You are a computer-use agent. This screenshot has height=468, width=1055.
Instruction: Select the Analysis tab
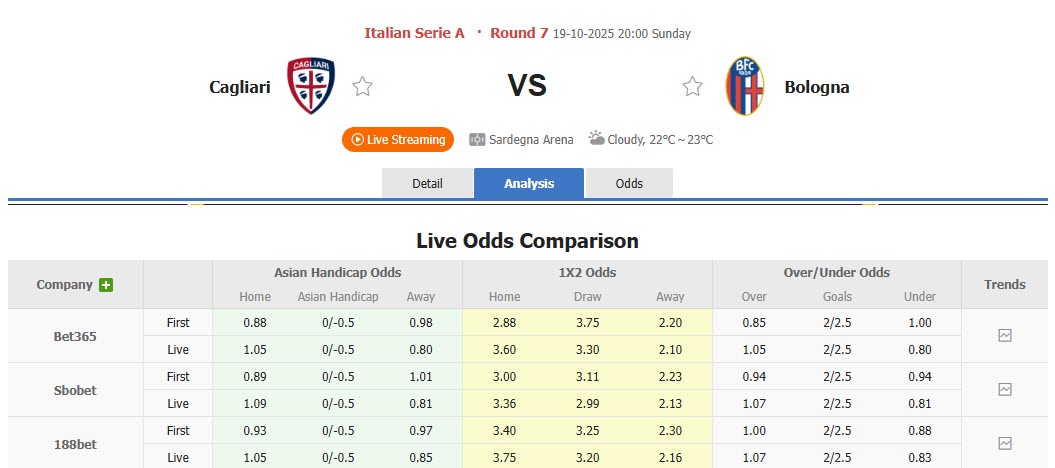[528, 183]
